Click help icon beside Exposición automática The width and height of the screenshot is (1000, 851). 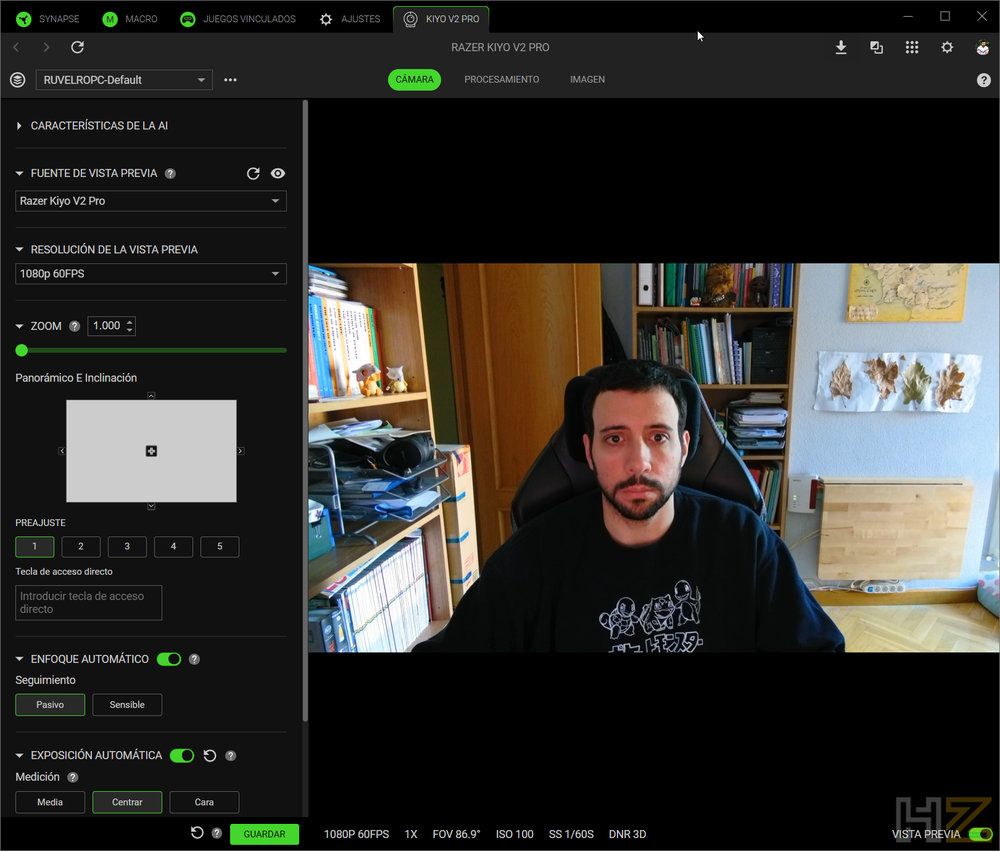[x=231, y=755]
